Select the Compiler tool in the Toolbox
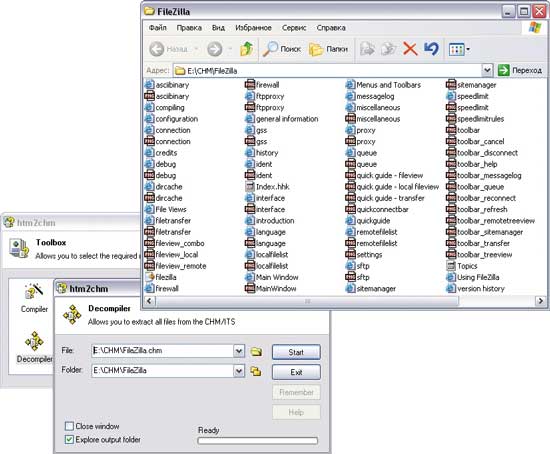The image size is (550, 454). tap(34, 298)
